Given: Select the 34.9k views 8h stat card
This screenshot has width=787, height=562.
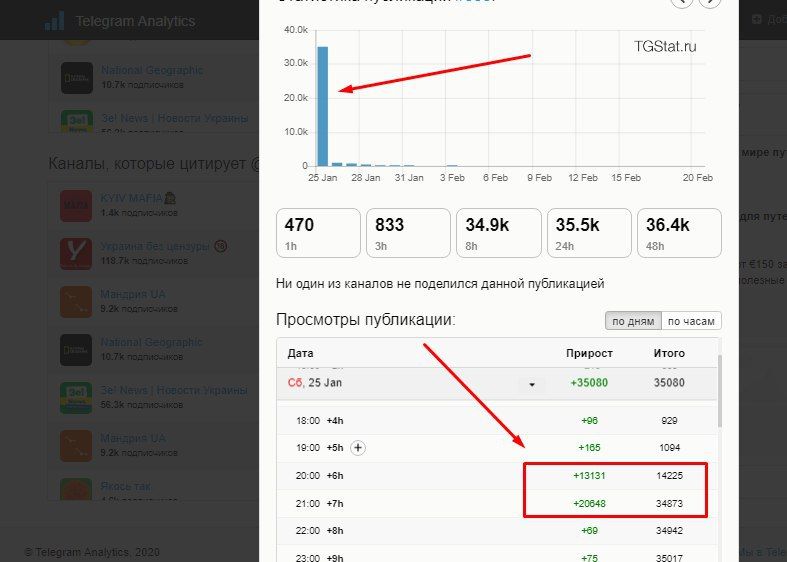Looking at the screenshot, I should 499,233.
